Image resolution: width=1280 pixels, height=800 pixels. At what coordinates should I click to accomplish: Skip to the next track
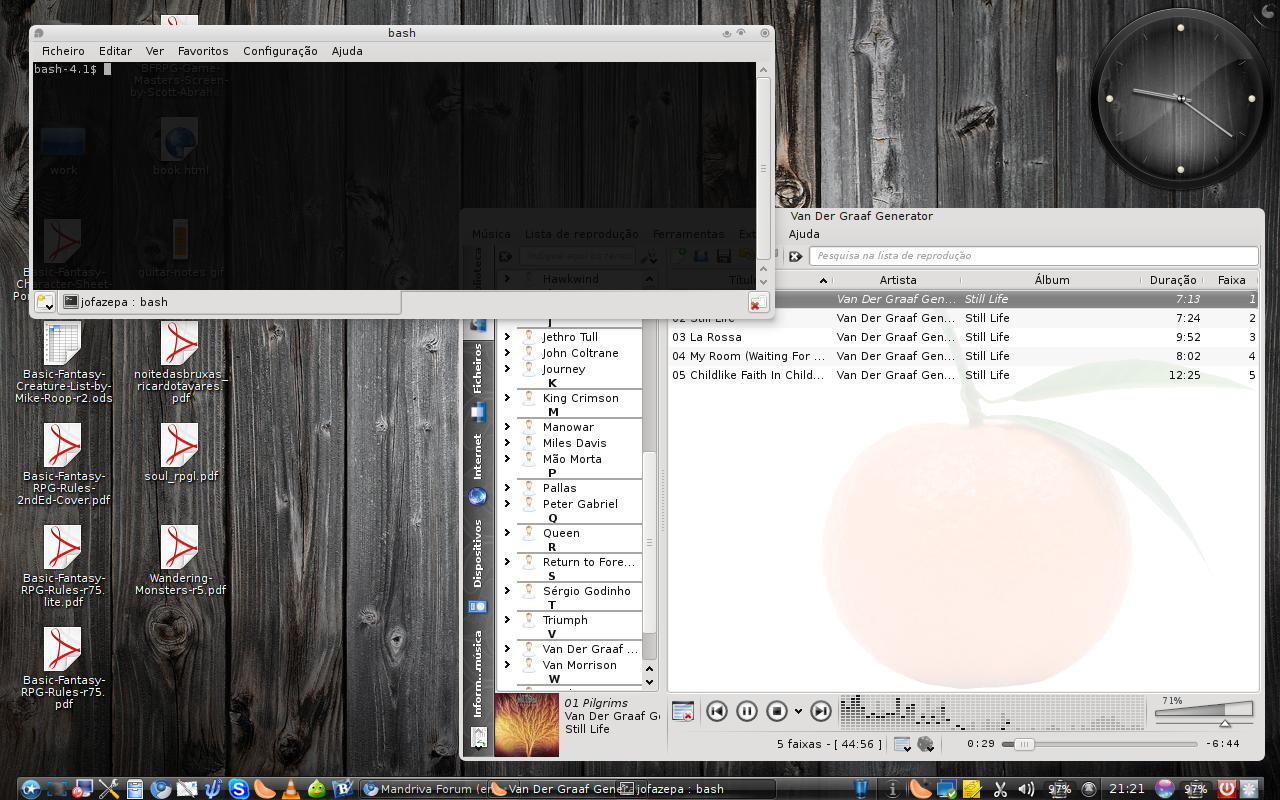coord(821,711)
